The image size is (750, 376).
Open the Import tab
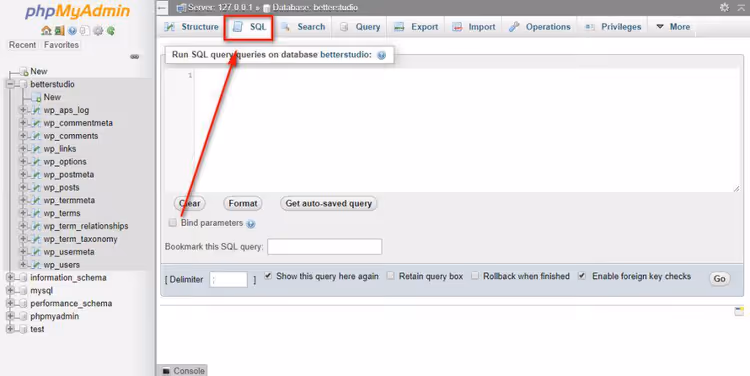[474, 27]
